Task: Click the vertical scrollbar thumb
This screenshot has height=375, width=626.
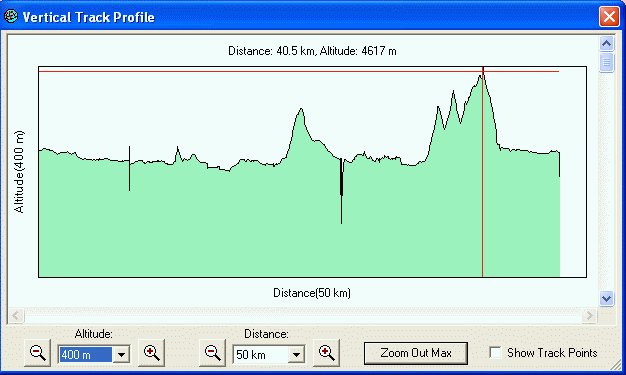Action: [x=606, y=62]
